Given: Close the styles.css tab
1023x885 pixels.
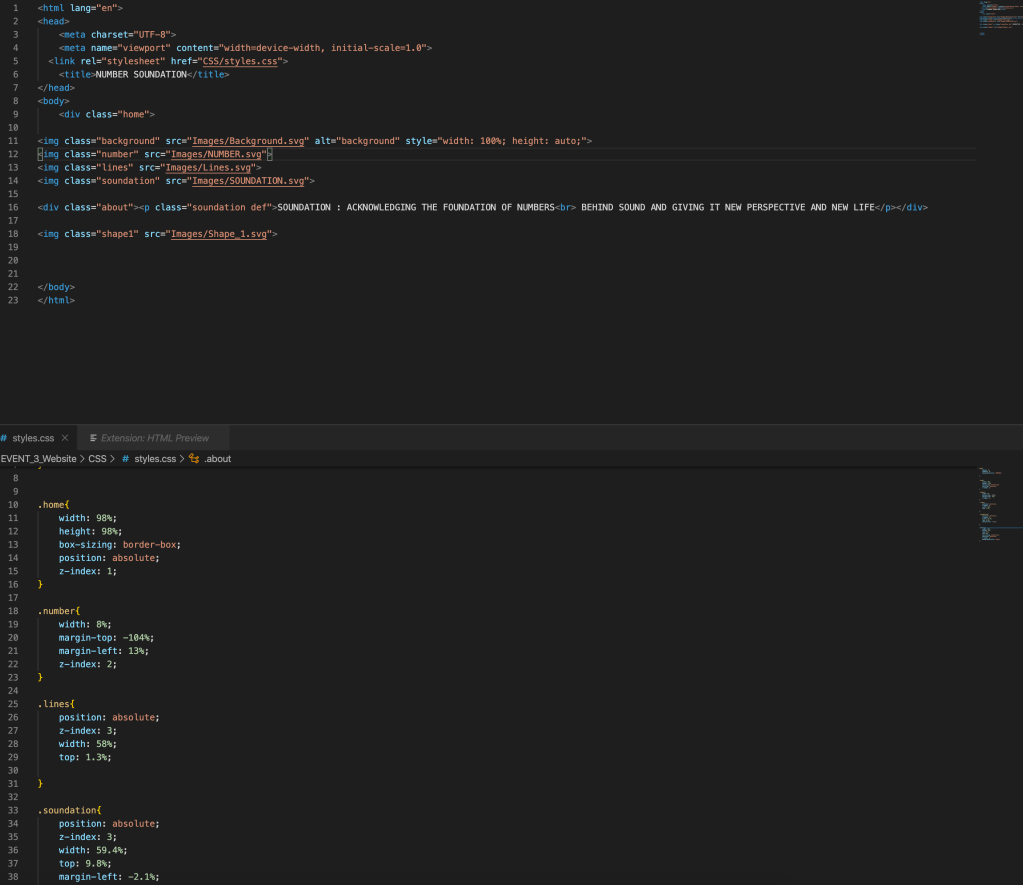Looking at the screenshot, I should click(65, 438).
